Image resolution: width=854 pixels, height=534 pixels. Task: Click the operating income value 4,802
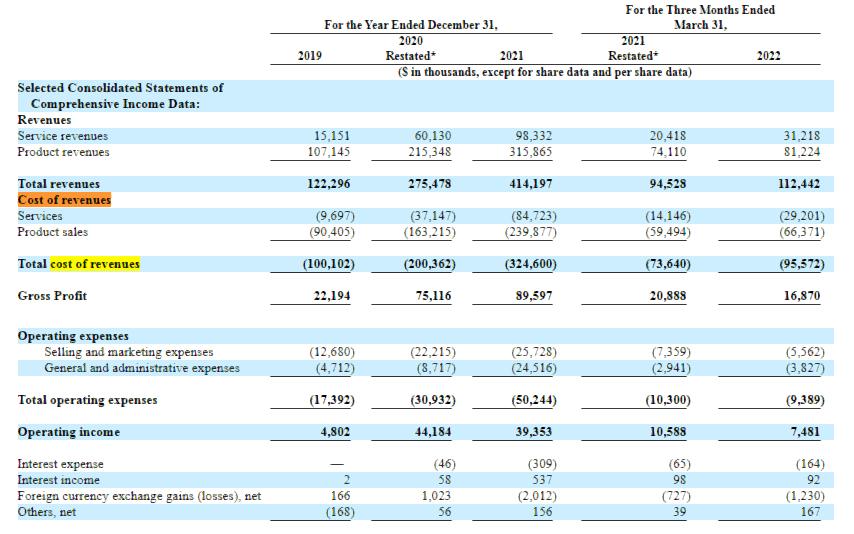pos(335,432)
